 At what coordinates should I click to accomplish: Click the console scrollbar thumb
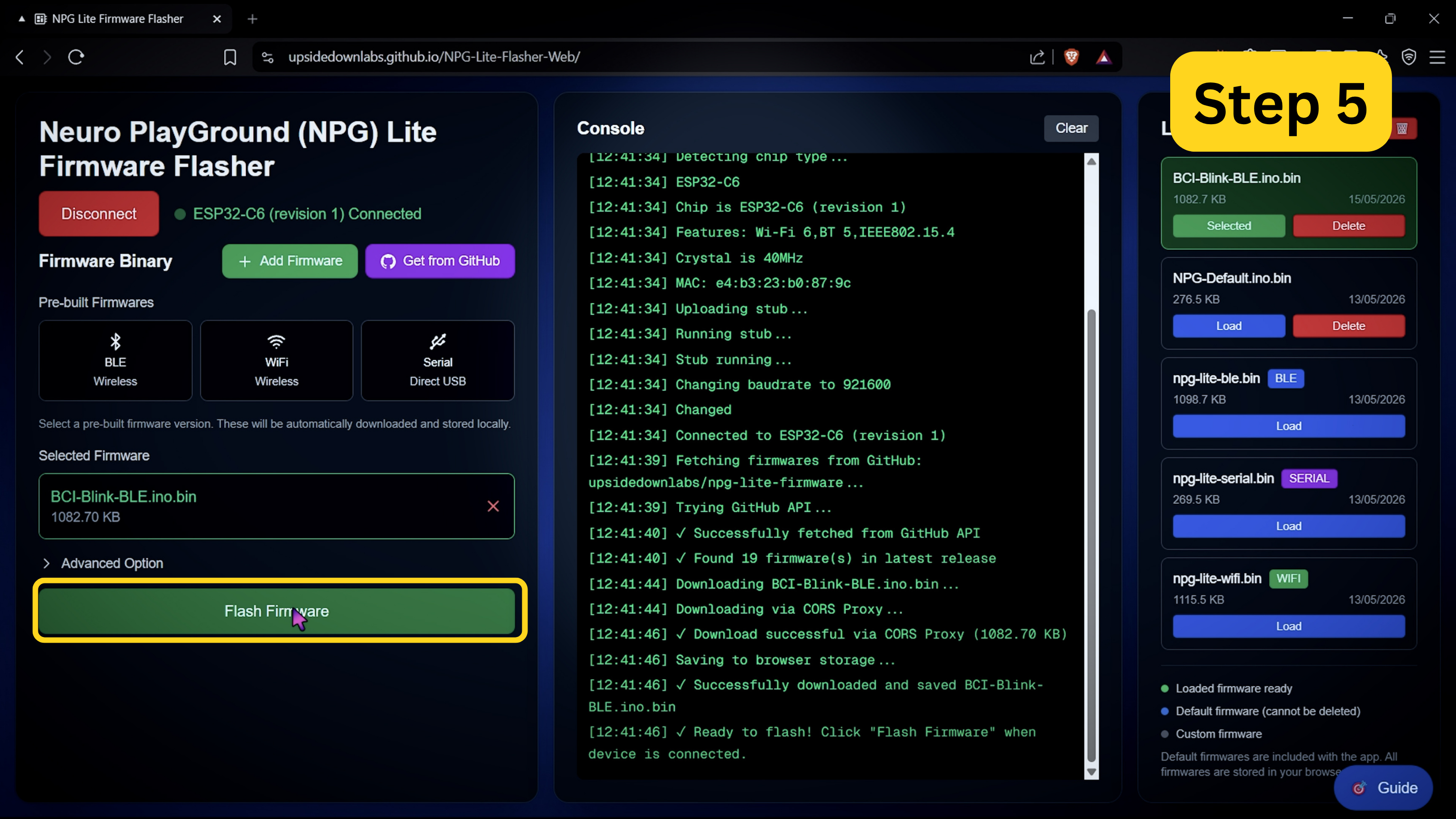tap(1092, 535)
